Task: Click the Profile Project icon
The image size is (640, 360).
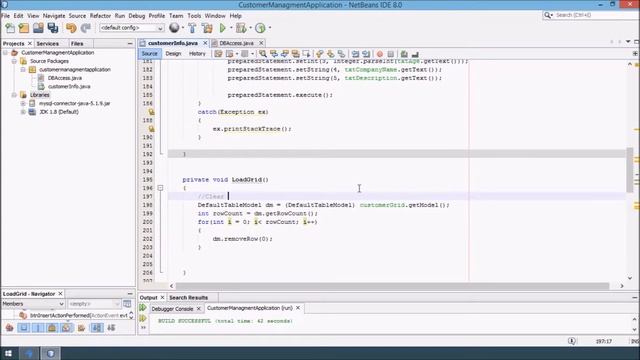Action: click(260, 28)
